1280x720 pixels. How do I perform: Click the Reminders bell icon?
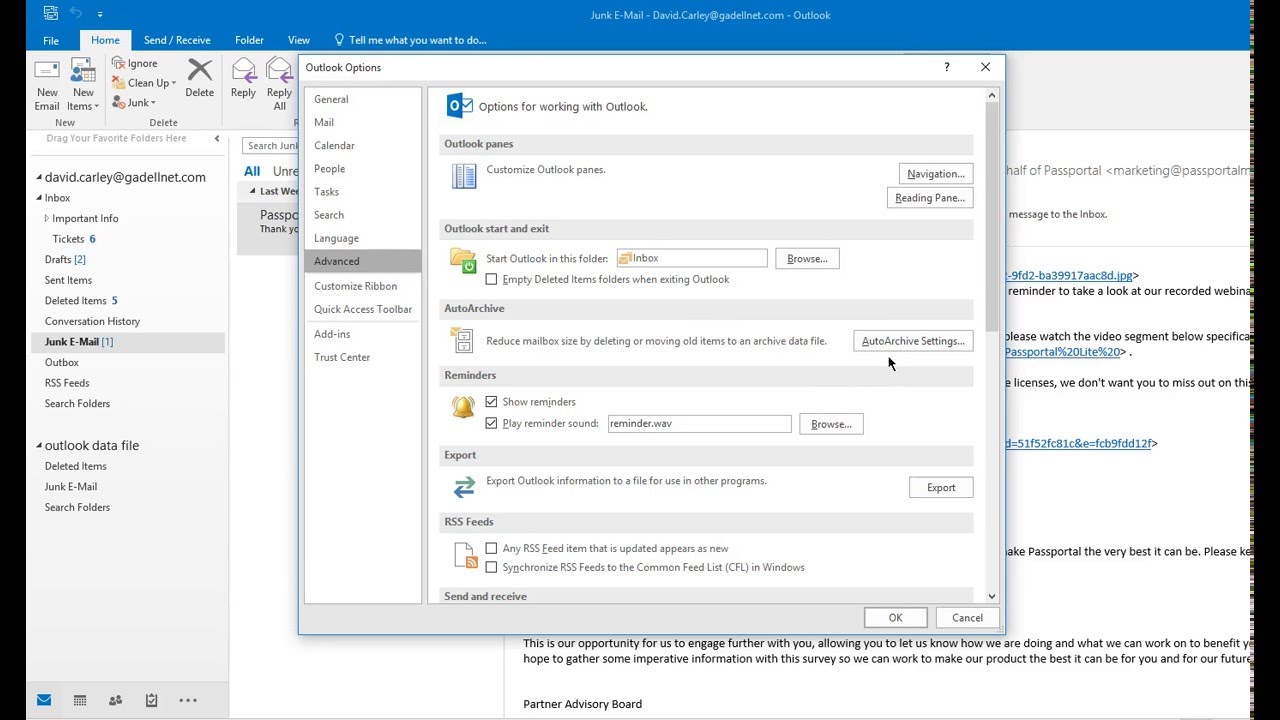click(463, 406)
